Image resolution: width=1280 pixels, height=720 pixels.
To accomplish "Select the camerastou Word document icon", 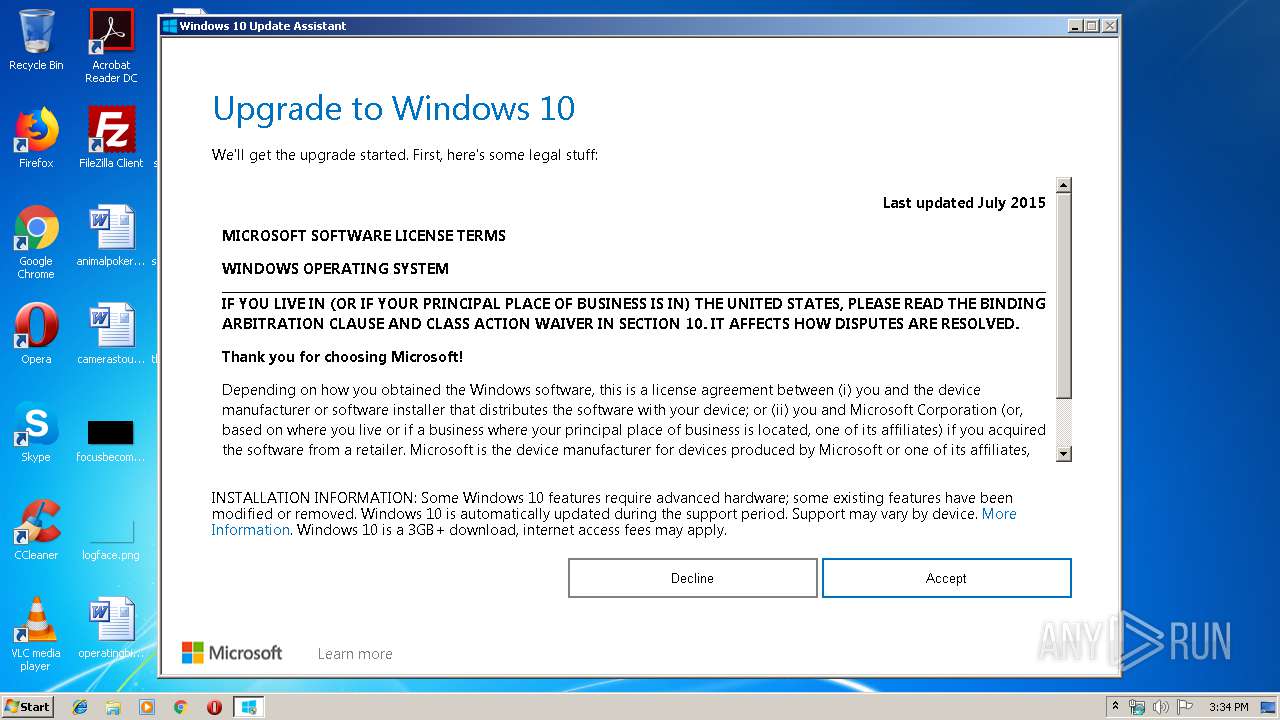I will [111, 334].
